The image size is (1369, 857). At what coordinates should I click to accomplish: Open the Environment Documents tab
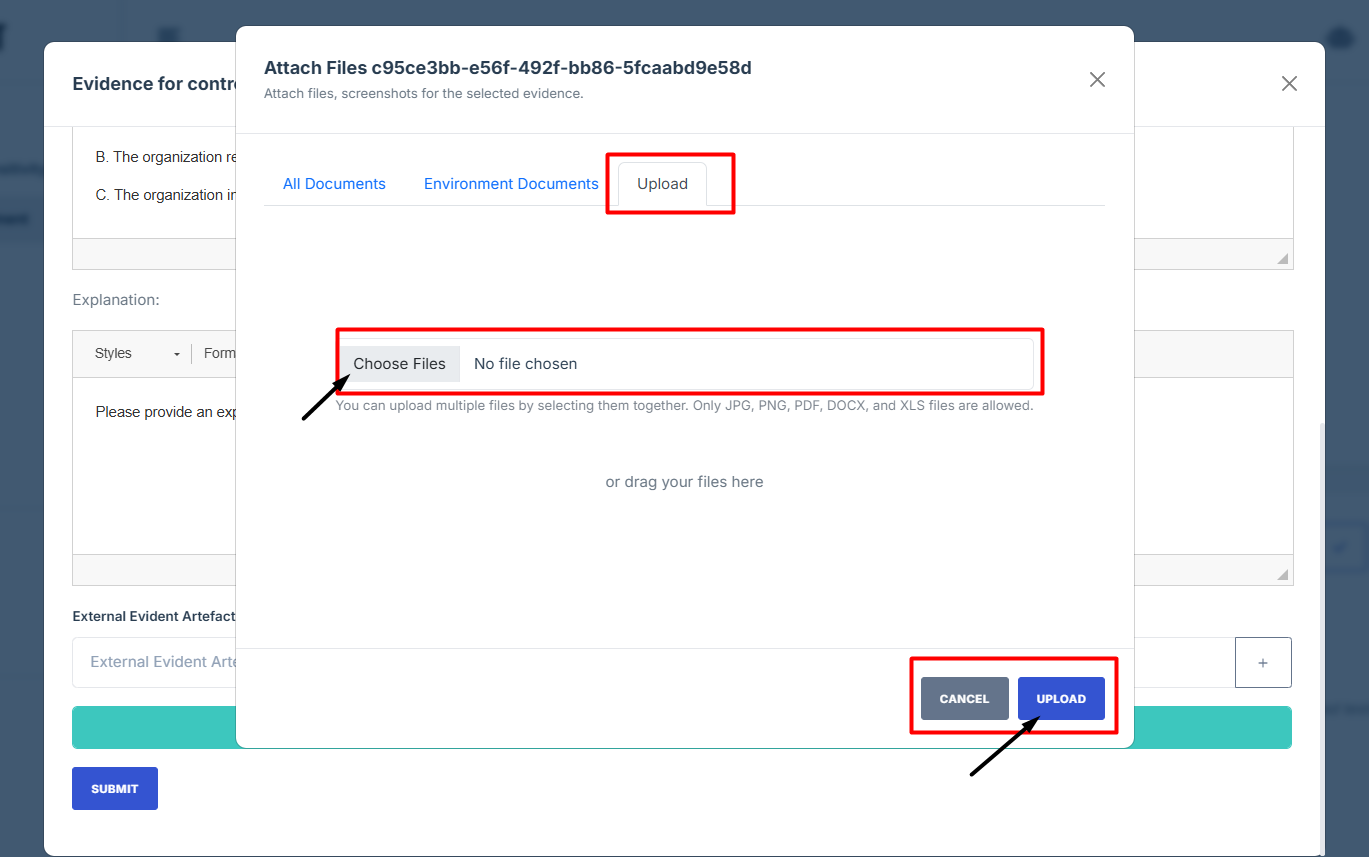pyautogui.click(x=511, y=184)
